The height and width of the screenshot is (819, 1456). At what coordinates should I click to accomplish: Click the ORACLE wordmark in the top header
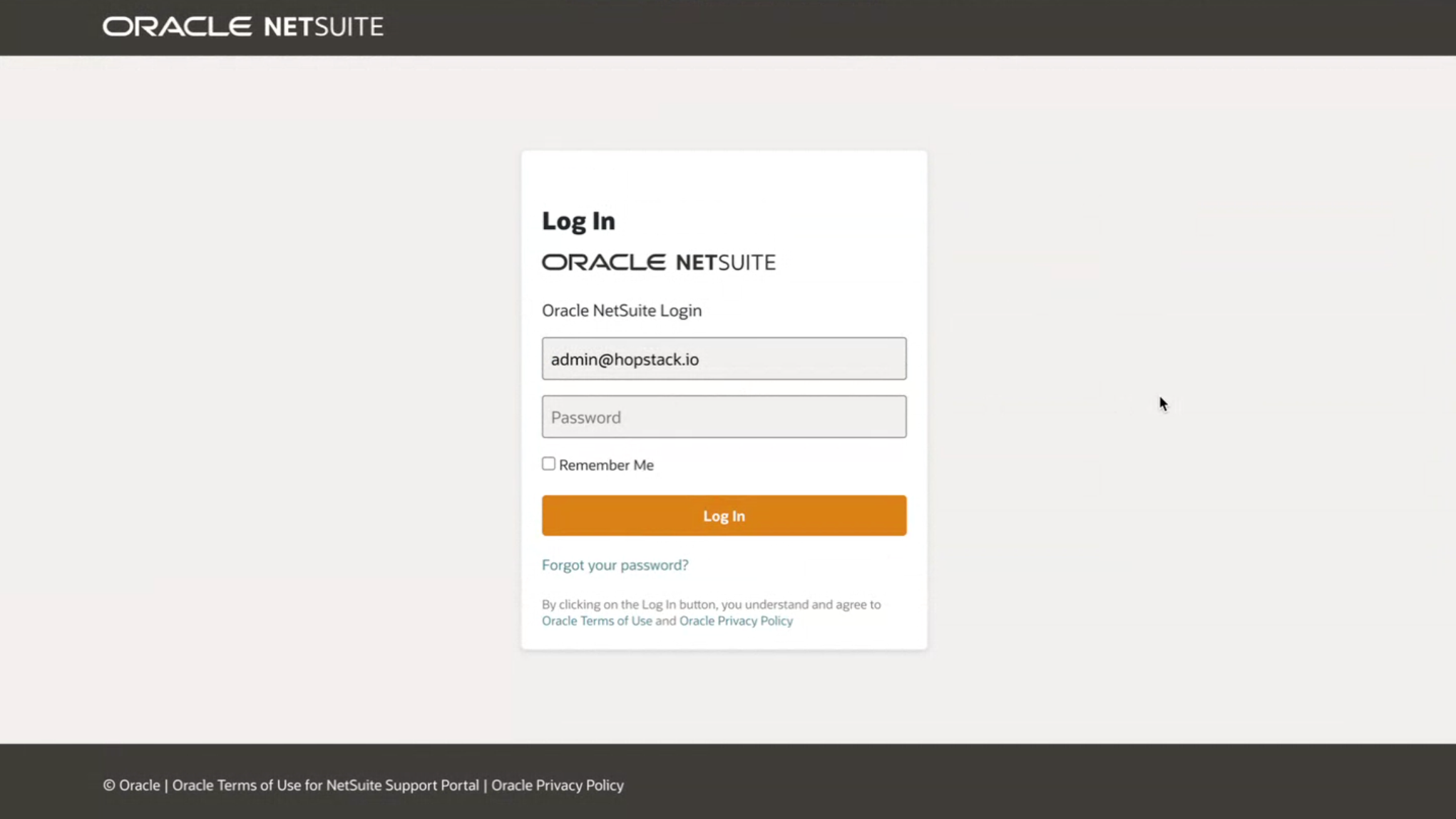pyautogui.click(x=177, y=27)
